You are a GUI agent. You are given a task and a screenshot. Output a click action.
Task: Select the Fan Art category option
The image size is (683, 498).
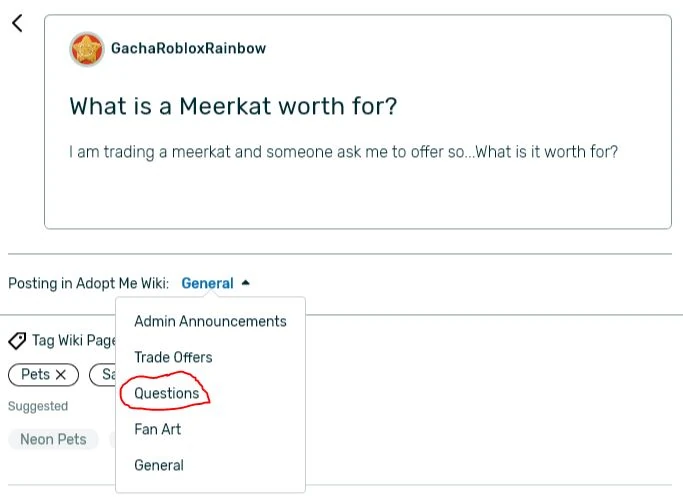tap(158, 429)
